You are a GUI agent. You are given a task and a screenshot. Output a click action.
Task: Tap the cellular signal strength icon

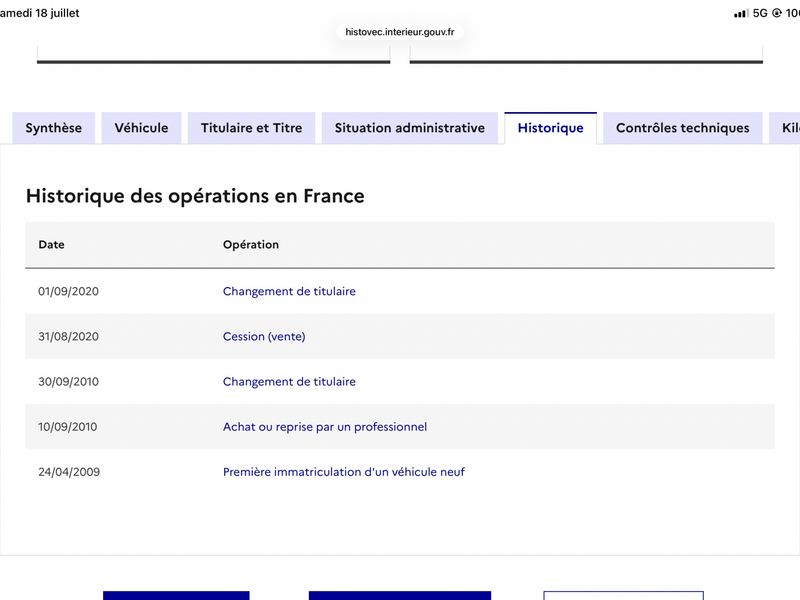point(741,13)
